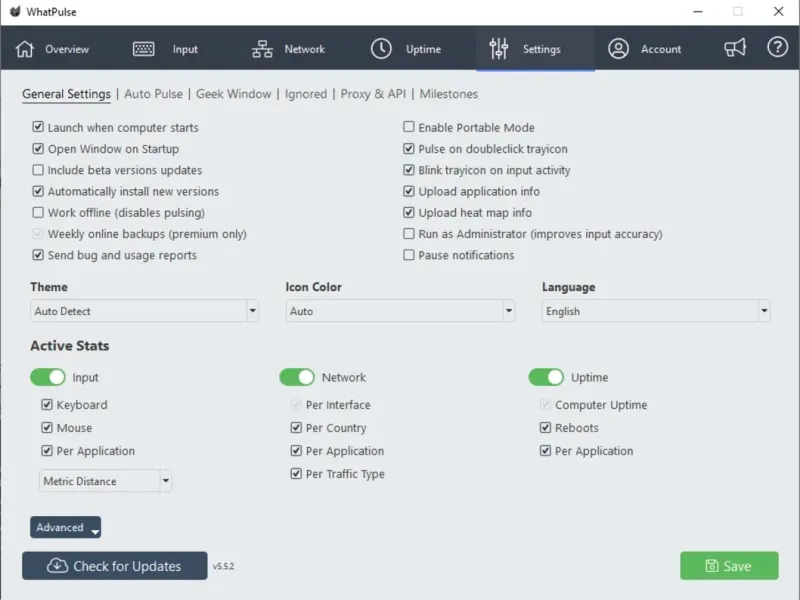
Task: Click the Overview home icon
Action: pos(25,49)
